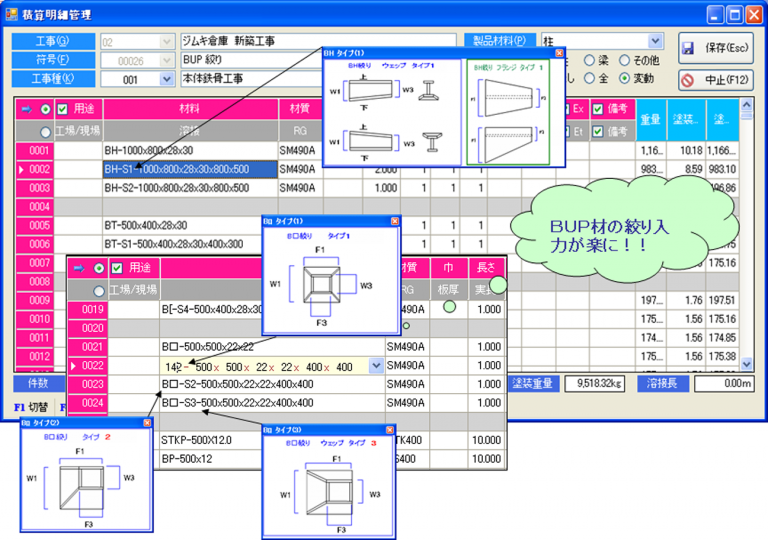The width and height of the screenshot is (768, 540).
Task: Click the 溶接長 value field
Action: pos(723,384)
